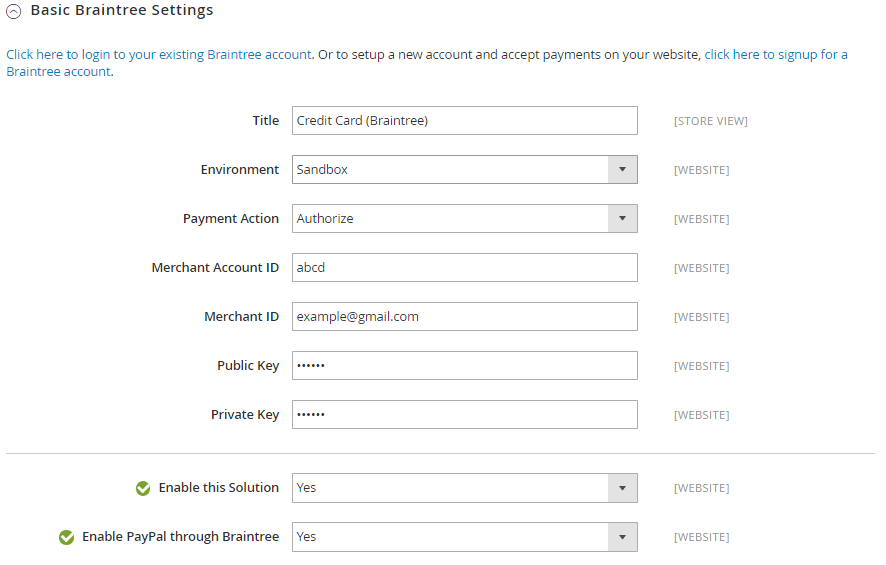Image resolution: width=886 pixels, height=565 pixels.
Task: Open the Payment Action dropdown arrow
Action: pyautogui.click(x=622, y=219)
